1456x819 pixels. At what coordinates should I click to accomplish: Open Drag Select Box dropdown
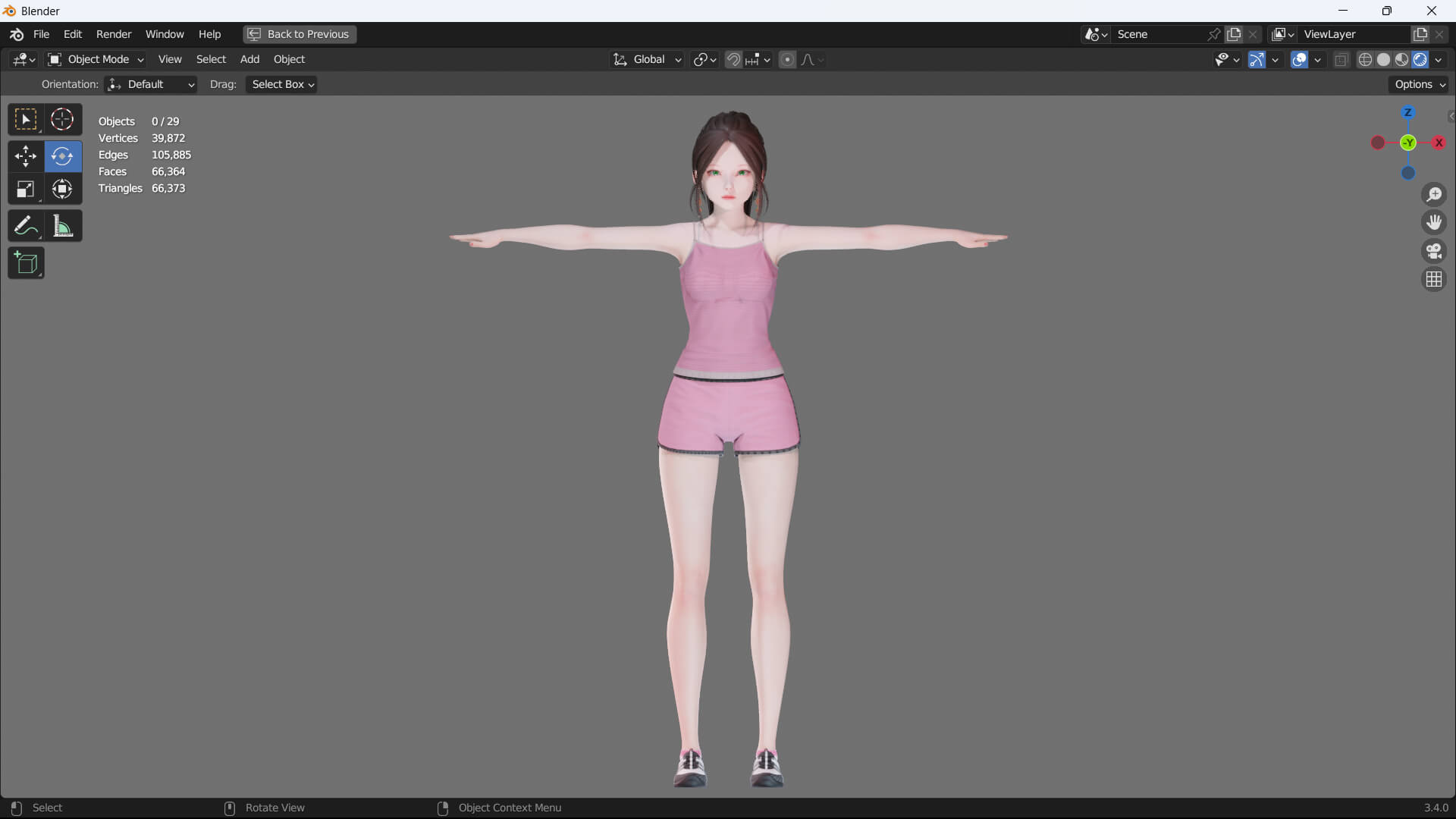[x=281, y=84]
